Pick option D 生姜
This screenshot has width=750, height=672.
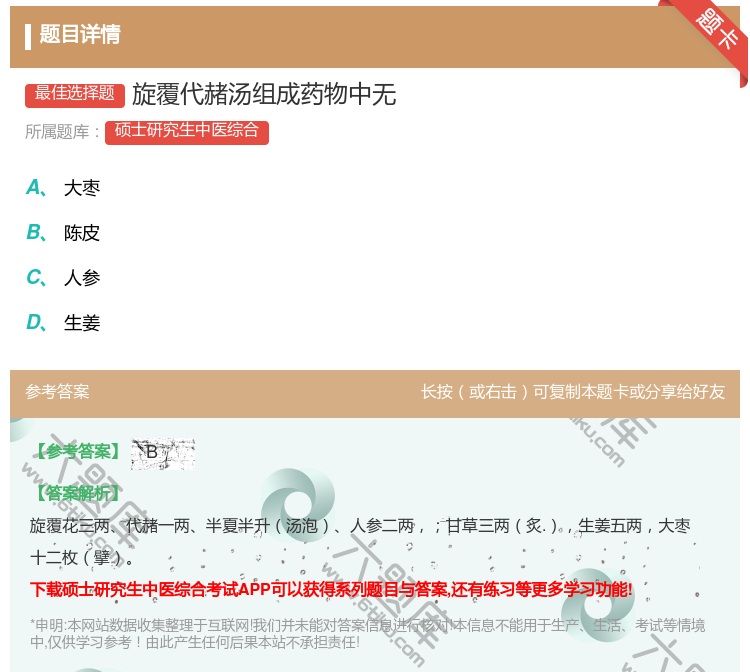[81, 323]
